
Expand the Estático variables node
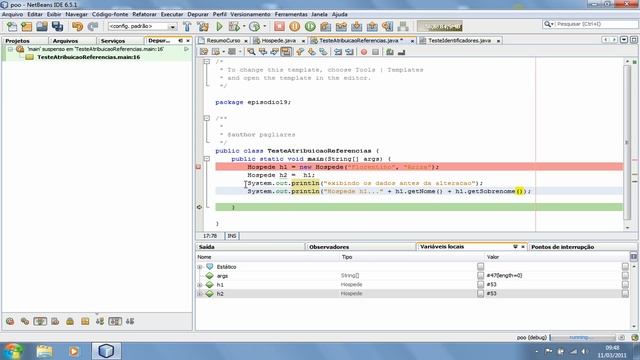[x=200, y=267]
